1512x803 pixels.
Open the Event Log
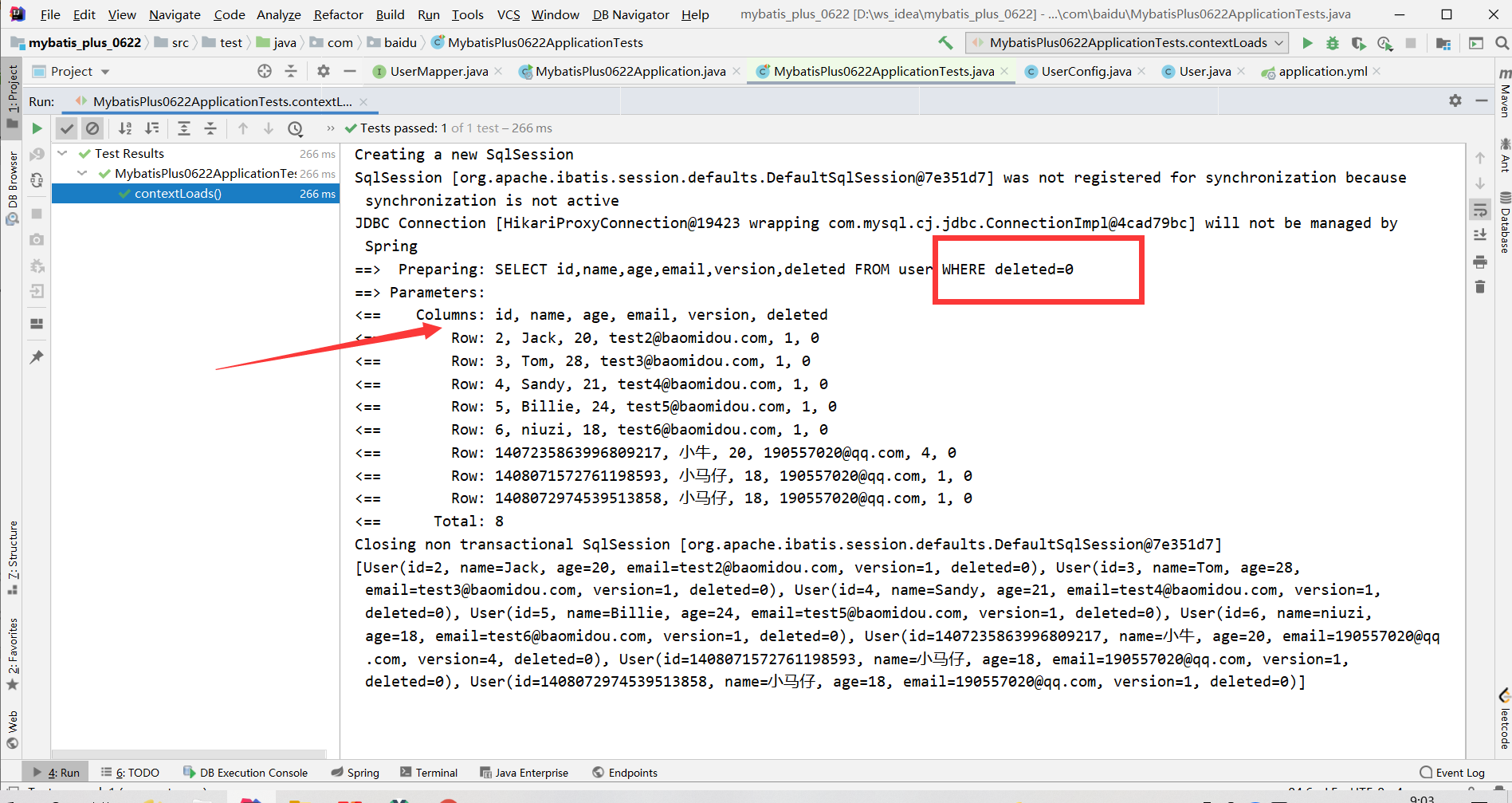(1452, 773)
